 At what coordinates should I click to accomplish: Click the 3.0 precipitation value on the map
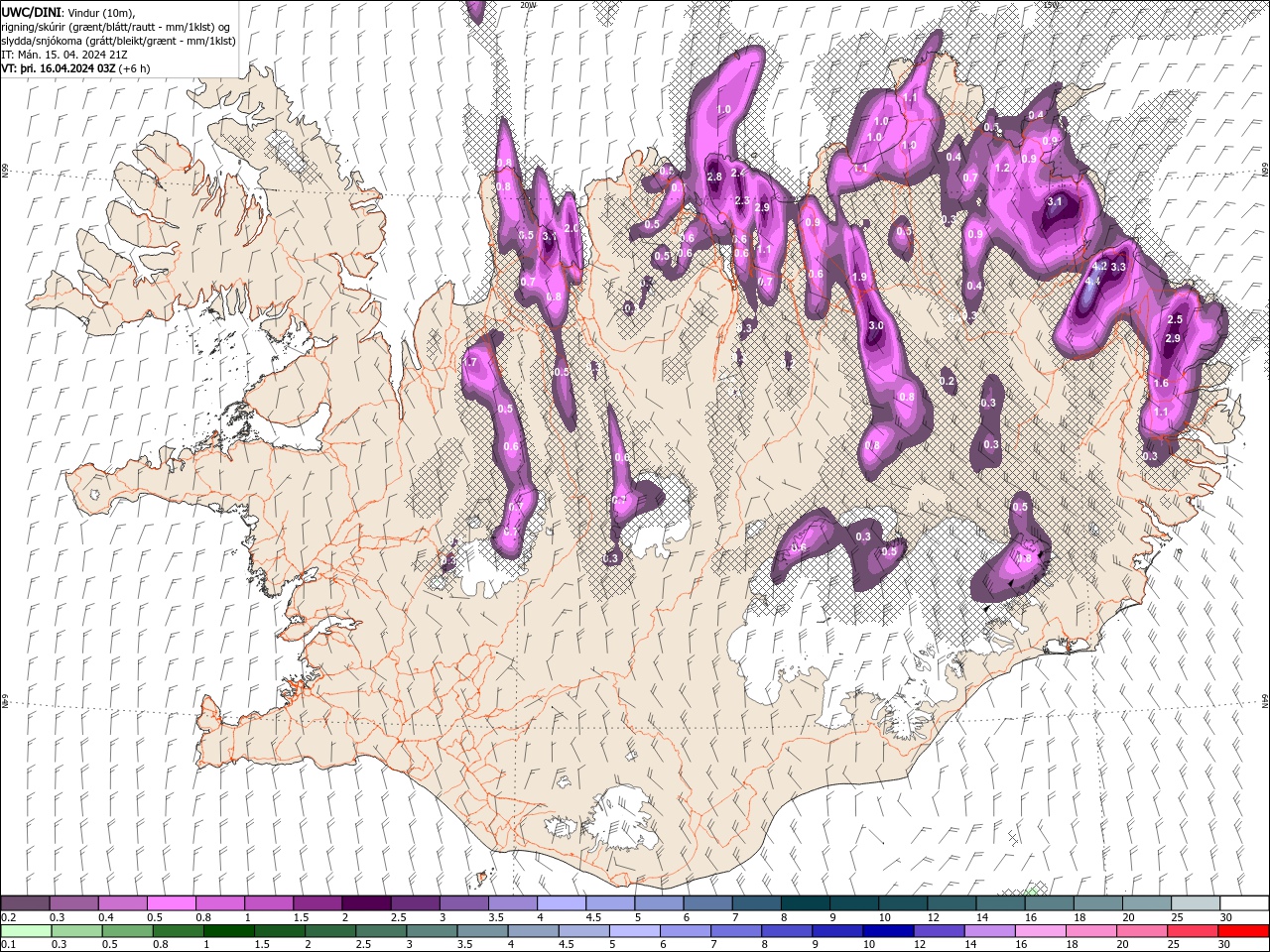pyautogui.click(x=875, y=326)
